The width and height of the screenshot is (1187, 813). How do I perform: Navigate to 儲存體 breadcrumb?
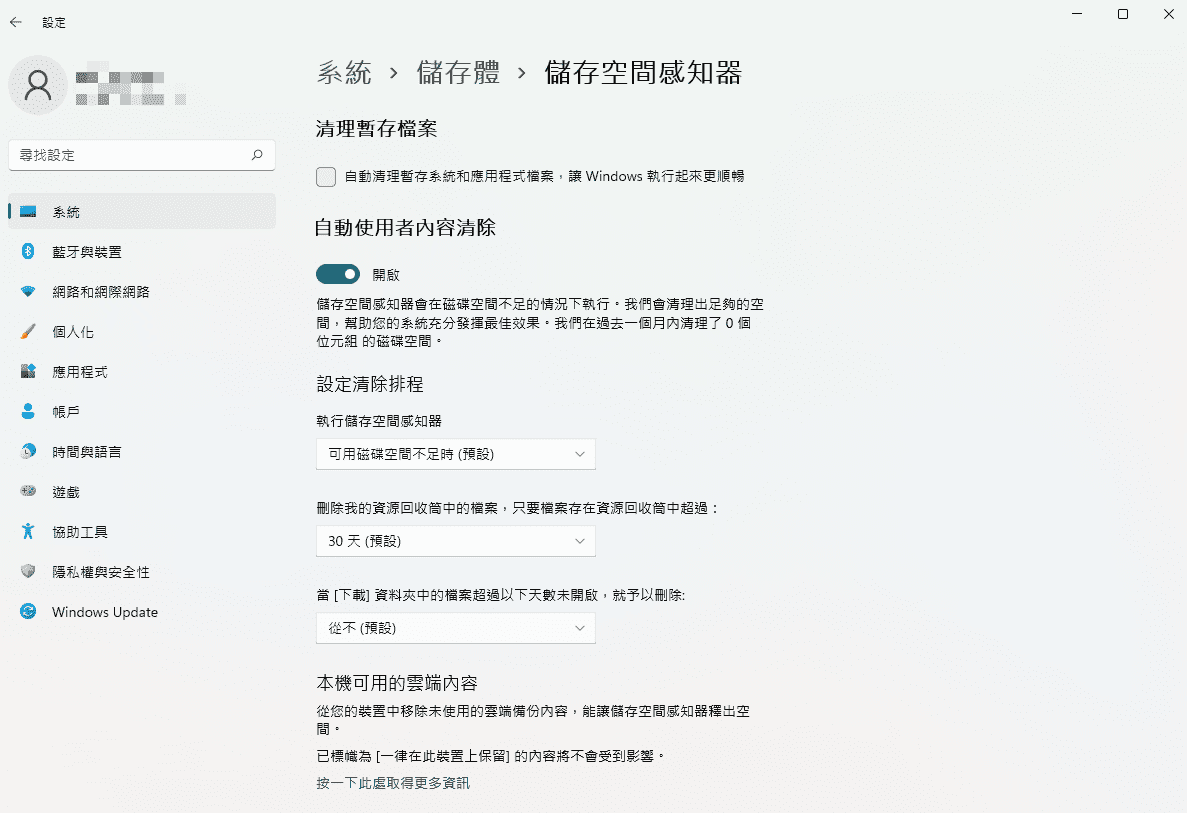click(458, 73)
